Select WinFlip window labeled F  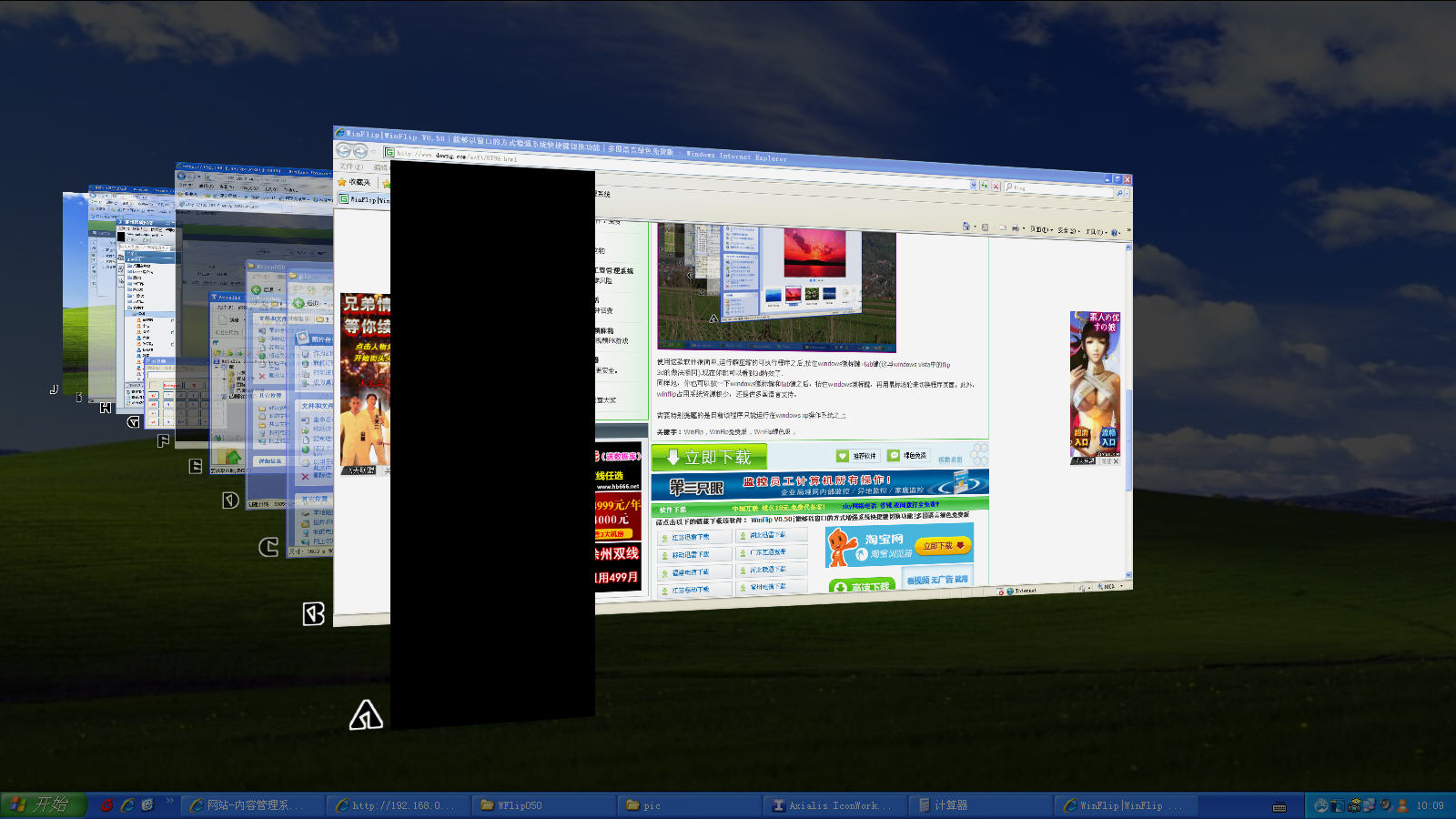pyautogui.click(x=163, y=440)
